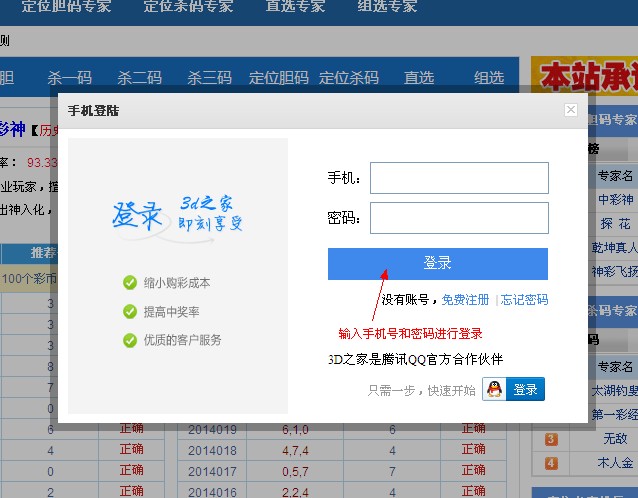Click the orange rank 4 badge

point(551,463)
